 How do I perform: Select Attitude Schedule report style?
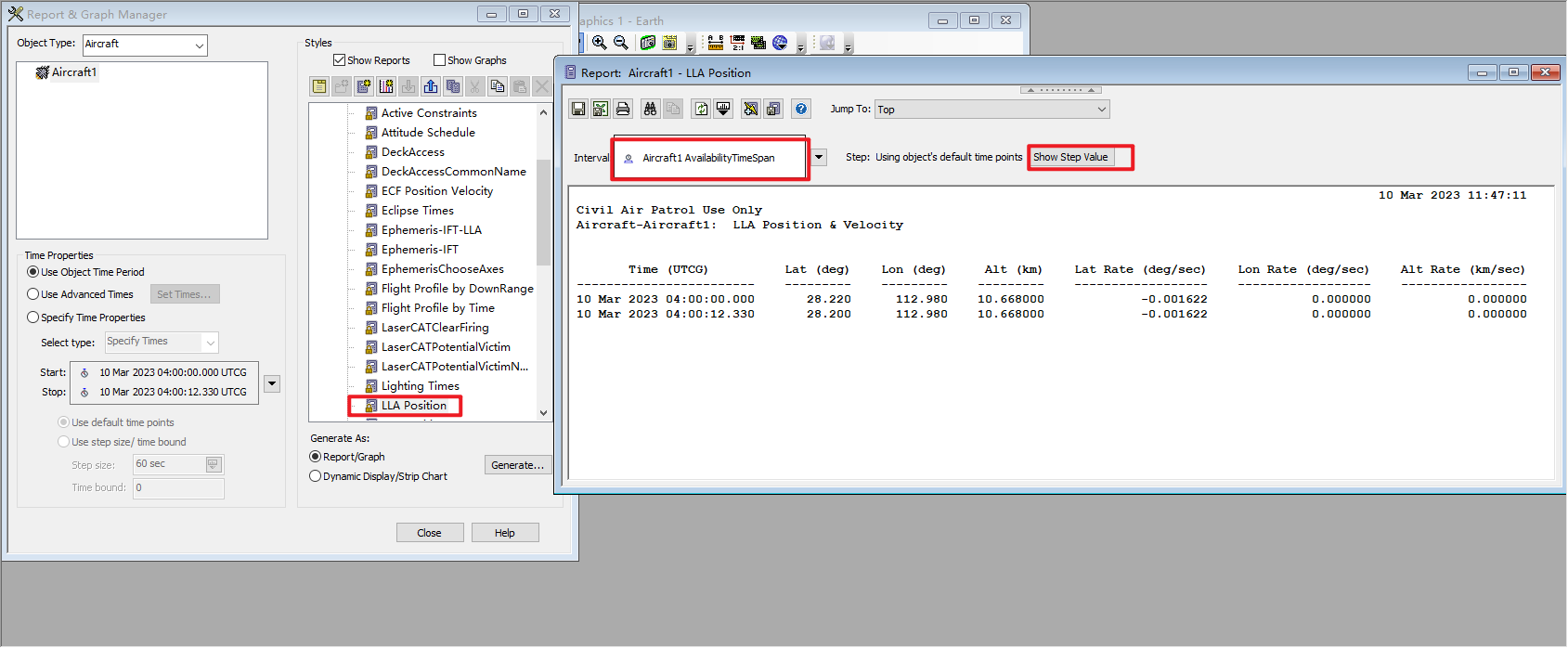coord(420,133)
